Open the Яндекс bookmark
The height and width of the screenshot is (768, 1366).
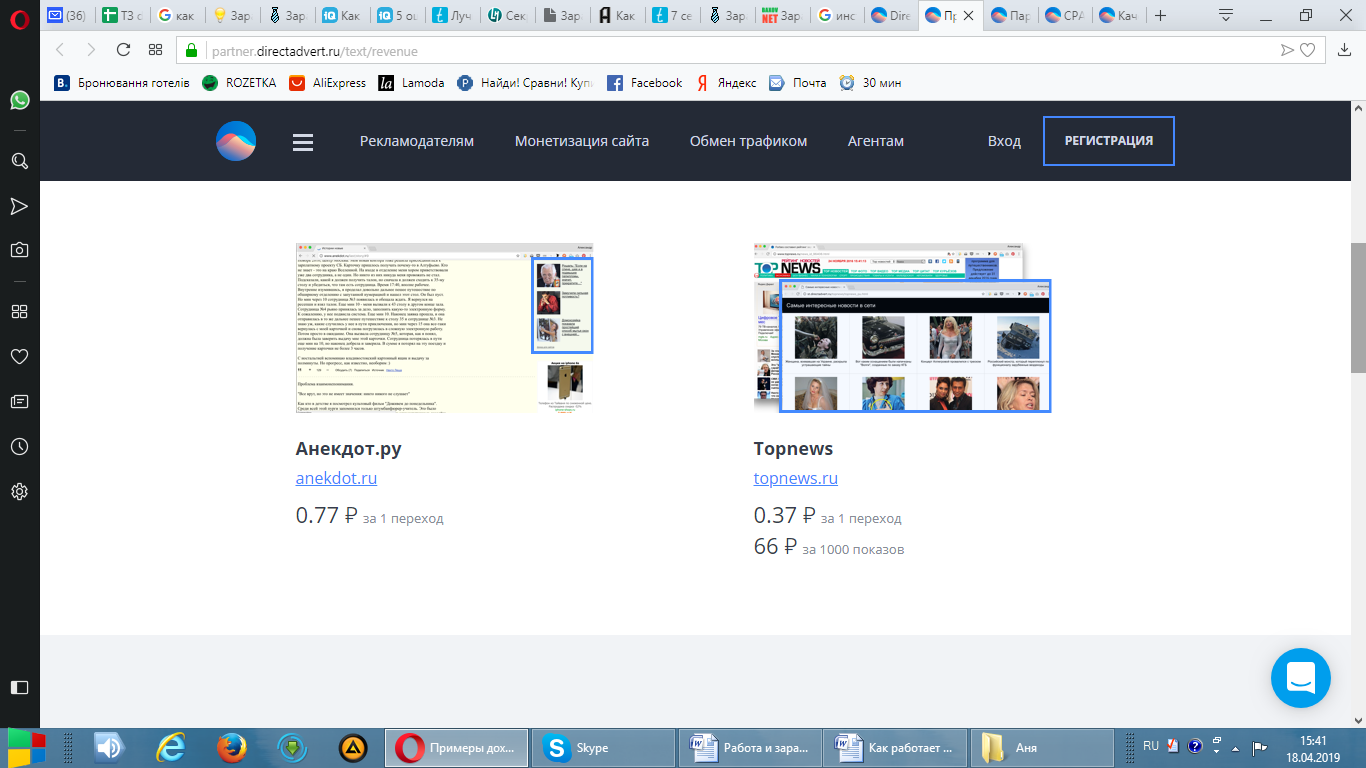726,83
